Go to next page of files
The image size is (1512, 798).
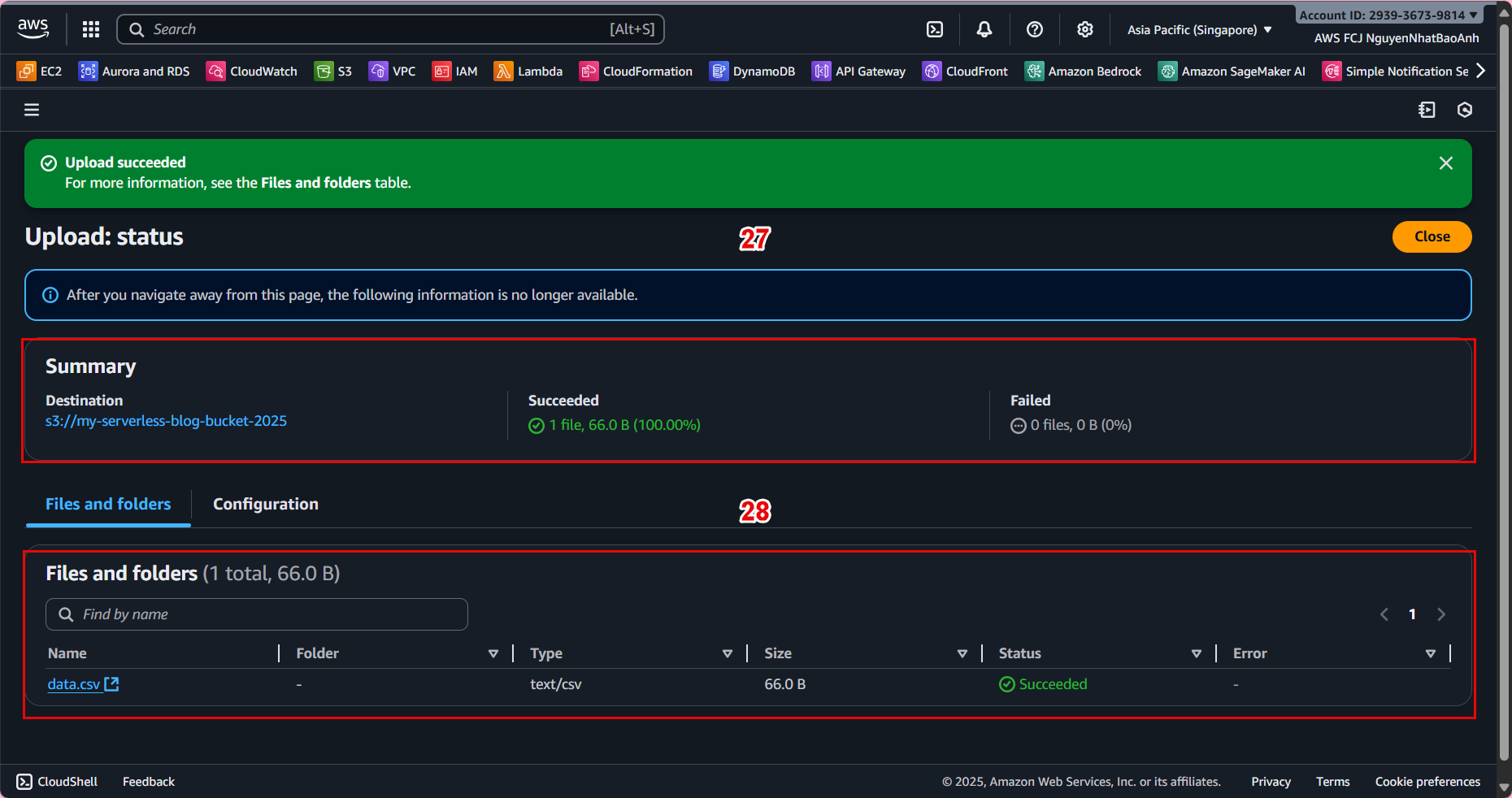click(1441, 614)
